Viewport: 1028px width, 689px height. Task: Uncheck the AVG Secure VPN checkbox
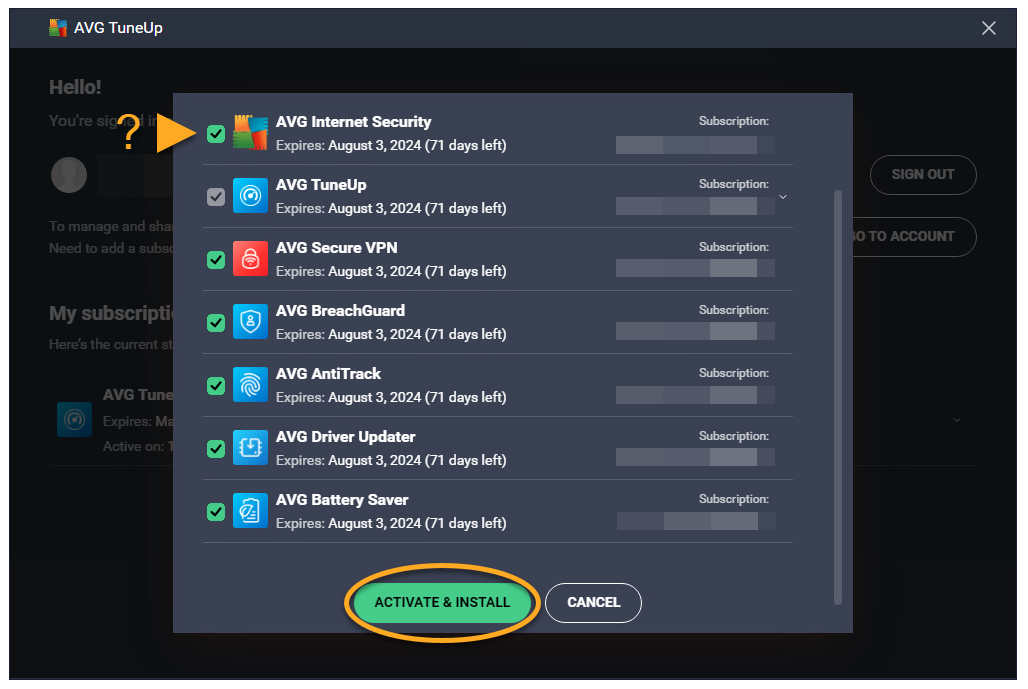[216, 260]
